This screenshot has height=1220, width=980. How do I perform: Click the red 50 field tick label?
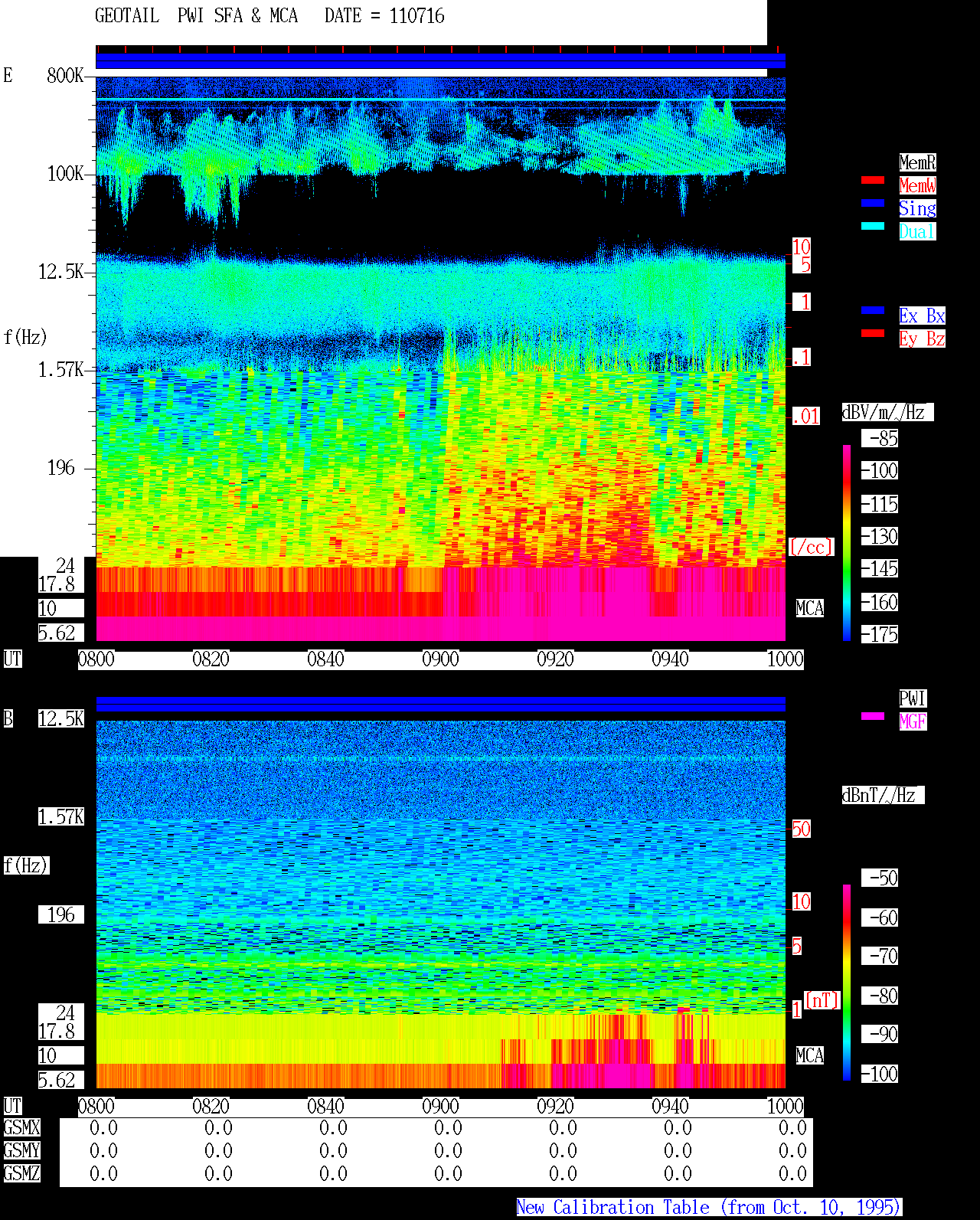pos(801,829)
